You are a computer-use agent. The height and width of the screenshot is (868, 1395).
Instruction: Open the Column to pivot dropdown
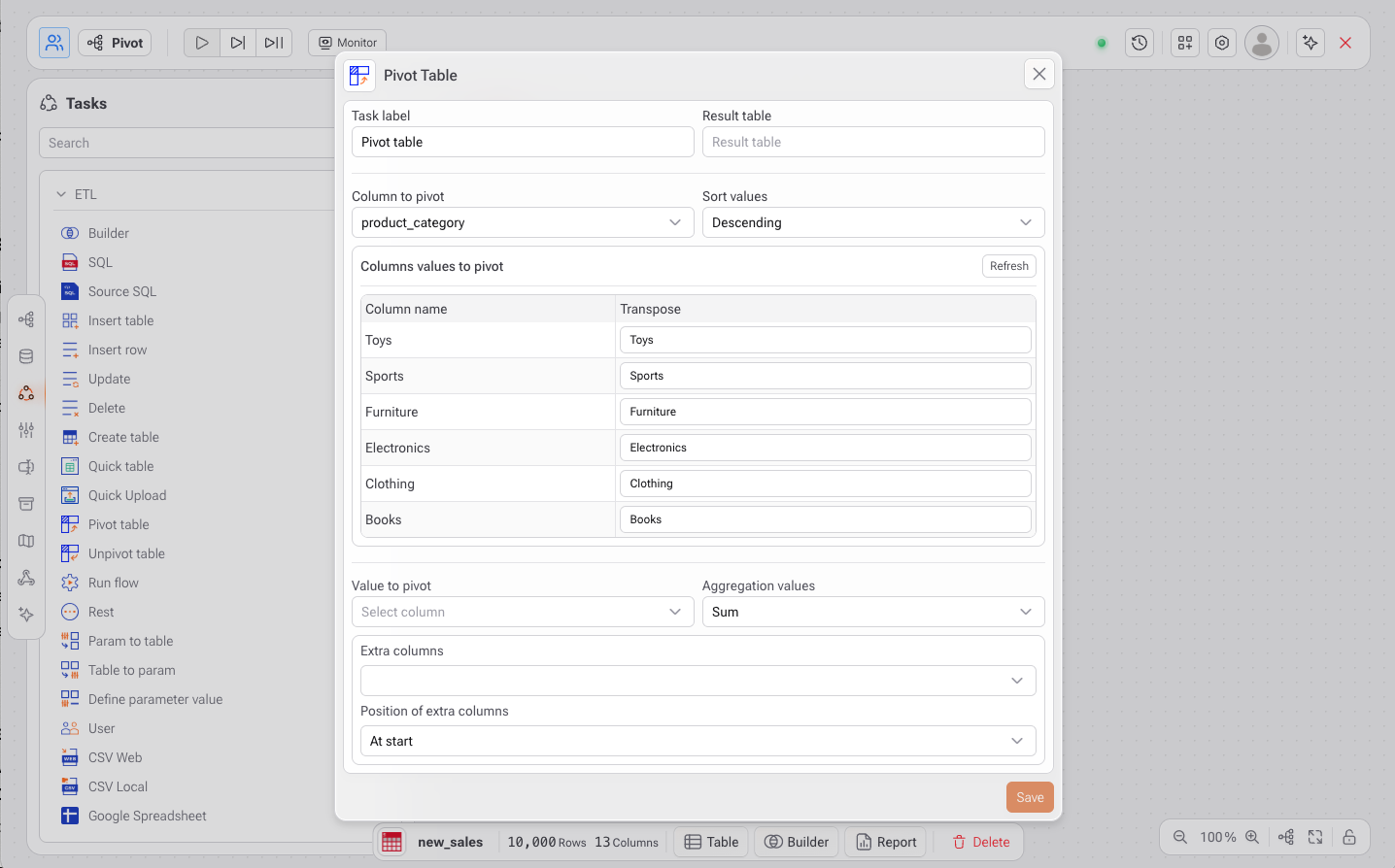point(523,222)
